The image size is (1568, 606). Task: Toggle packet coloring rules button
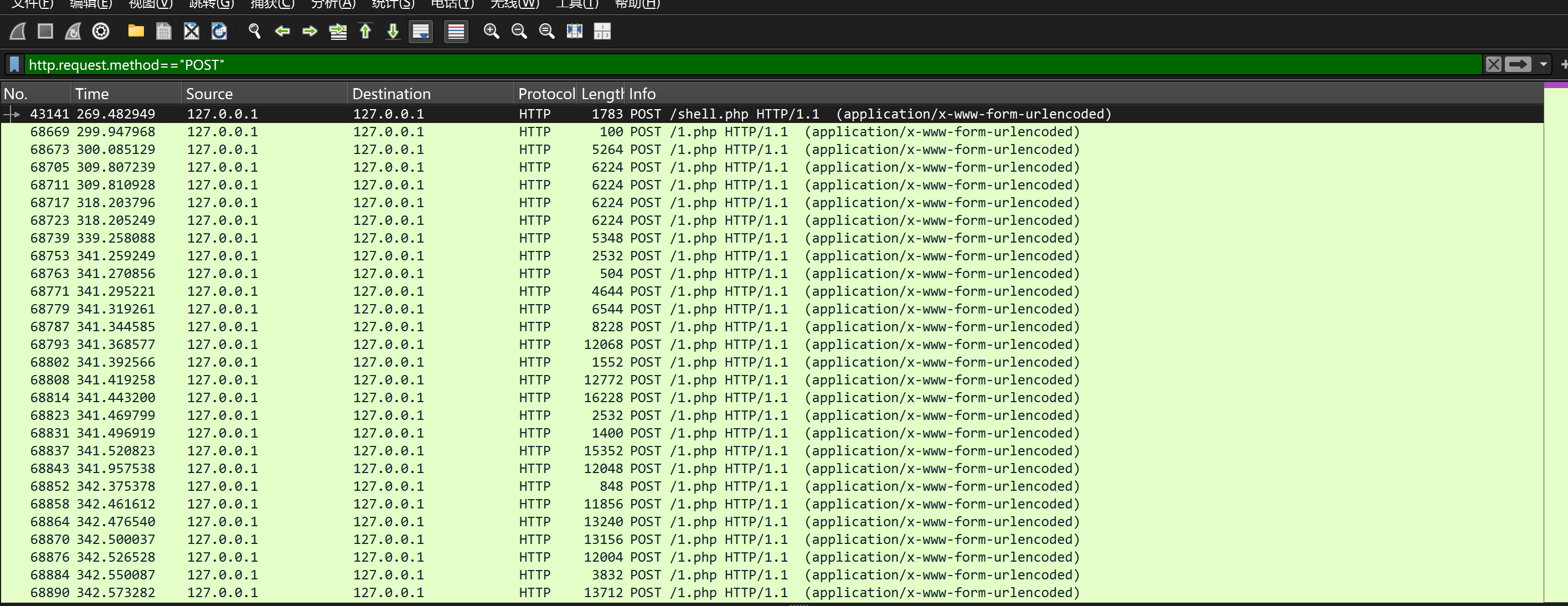click(456, 31)
